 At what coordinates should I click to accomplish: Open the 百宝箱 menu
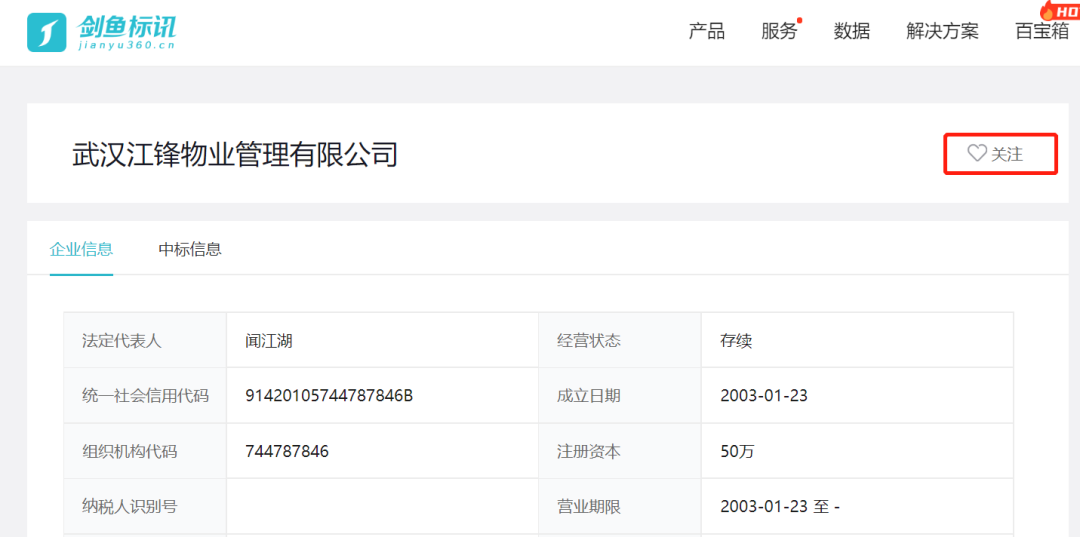pos(1041,31)
